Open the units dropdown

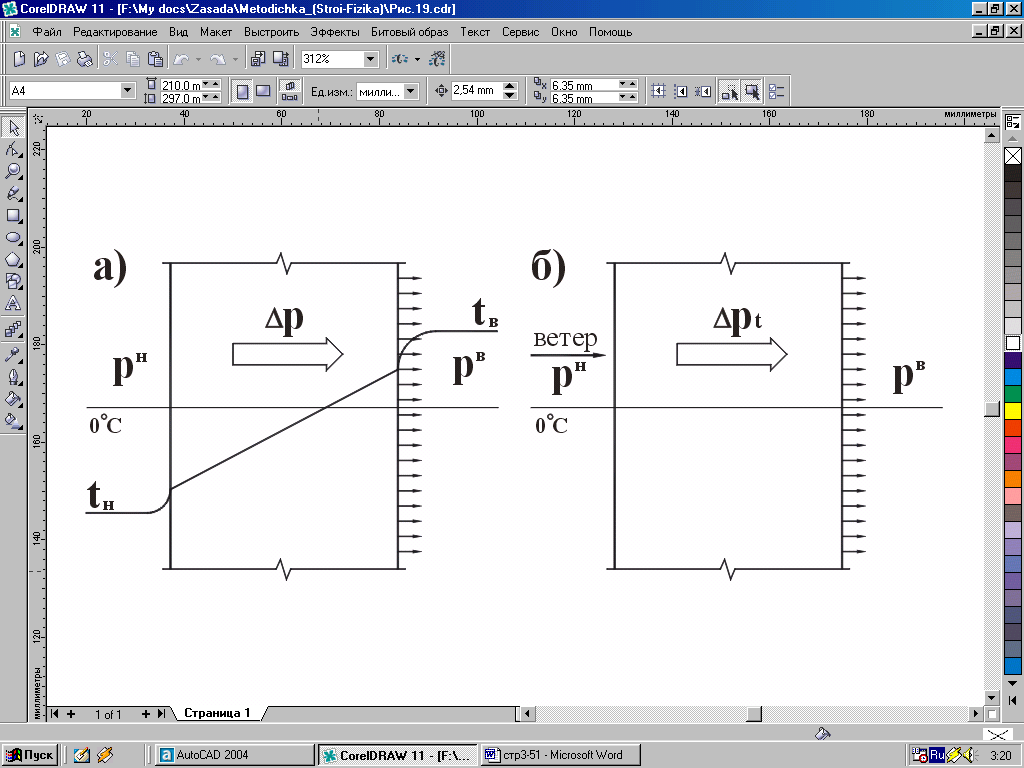[x=411, y=91]
